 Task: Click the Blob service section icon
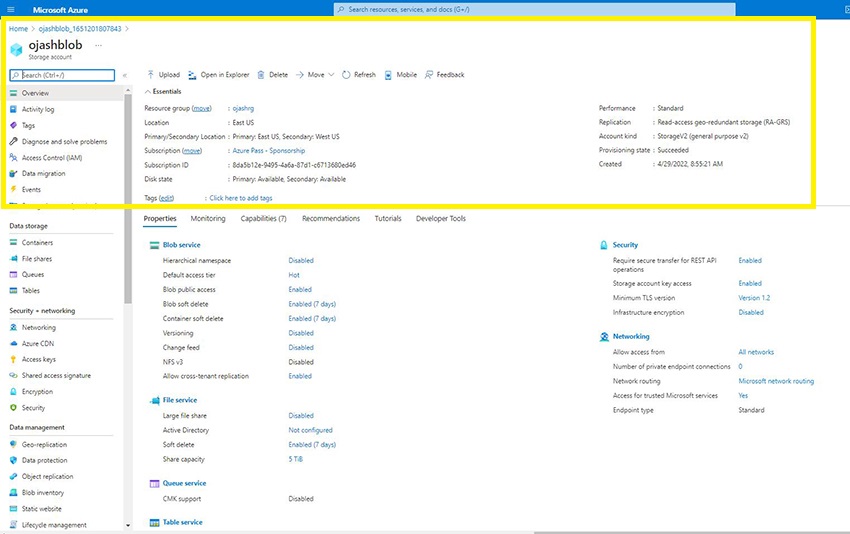[154, 245]
